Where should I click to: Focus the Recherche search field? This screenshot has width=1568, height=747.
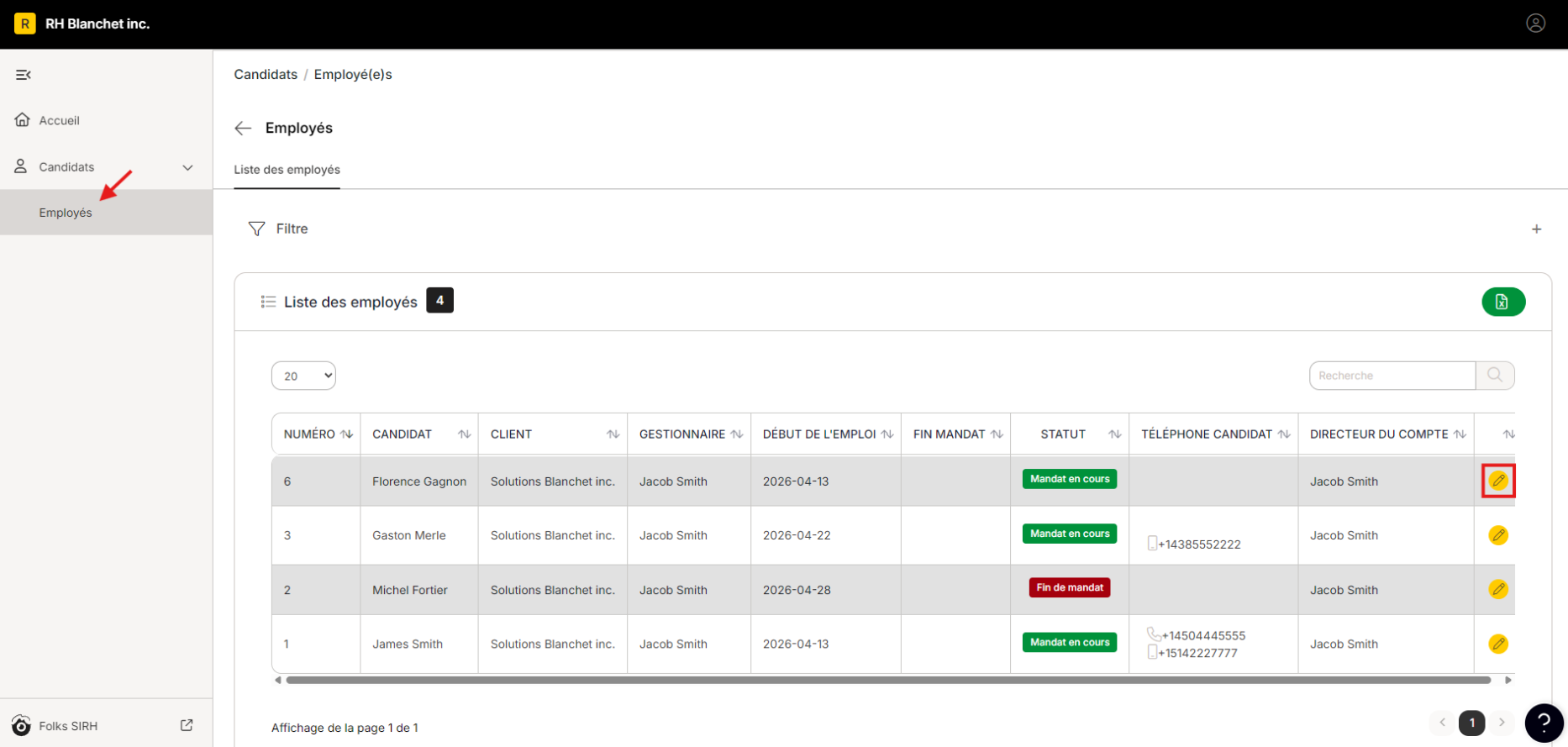(1392, 376)
